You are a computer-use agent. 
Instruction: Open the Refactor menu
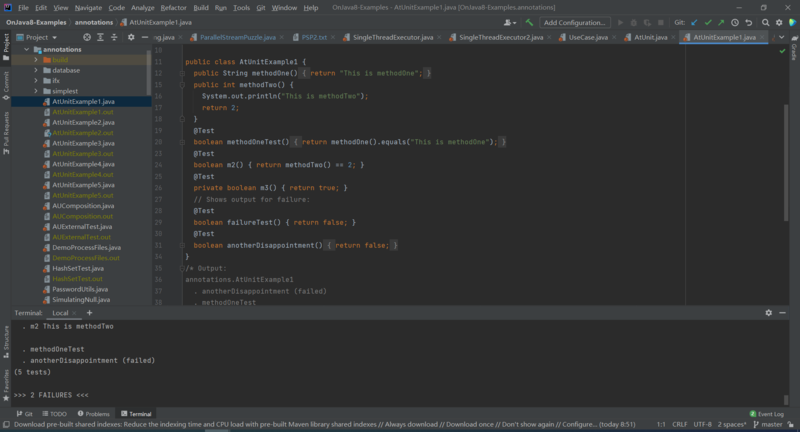pyautogui.click(x=173, y=8)
